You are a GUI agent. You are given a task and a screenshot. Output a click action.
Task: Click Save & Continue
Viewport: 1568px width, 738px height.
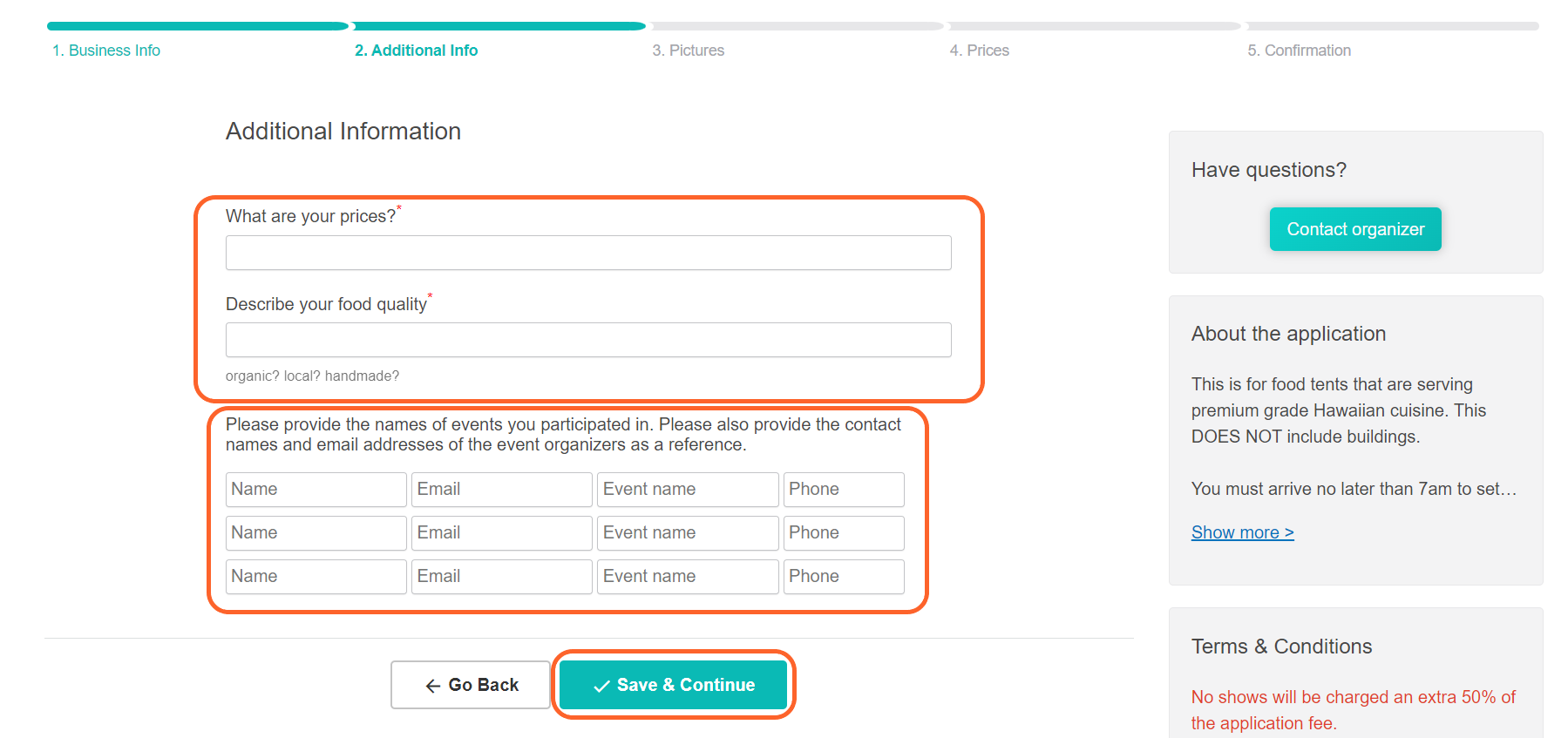pyautogui.click(x=673, y=685)
